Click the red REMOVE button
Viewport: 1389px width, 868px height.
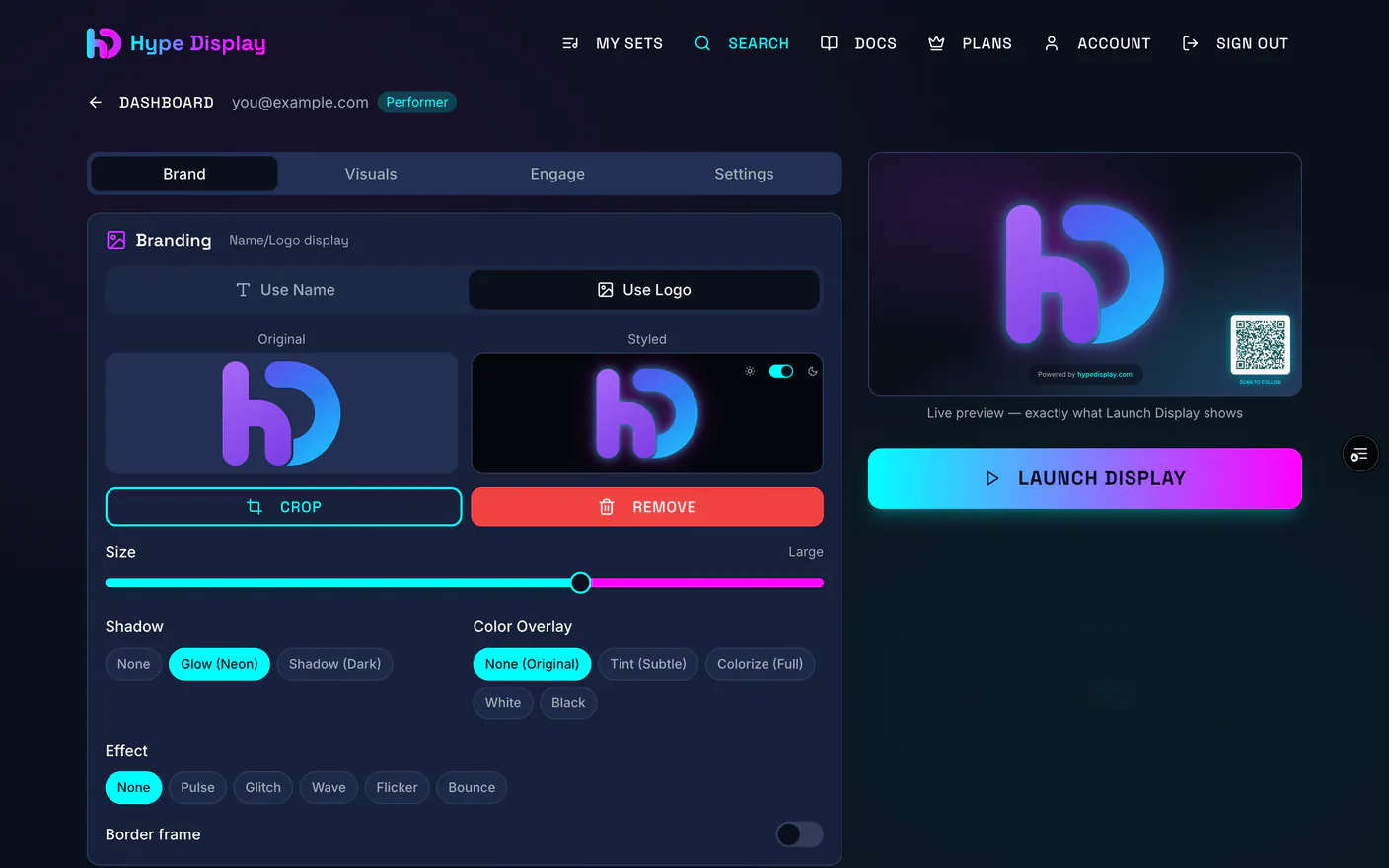click(x=647, y=507)
